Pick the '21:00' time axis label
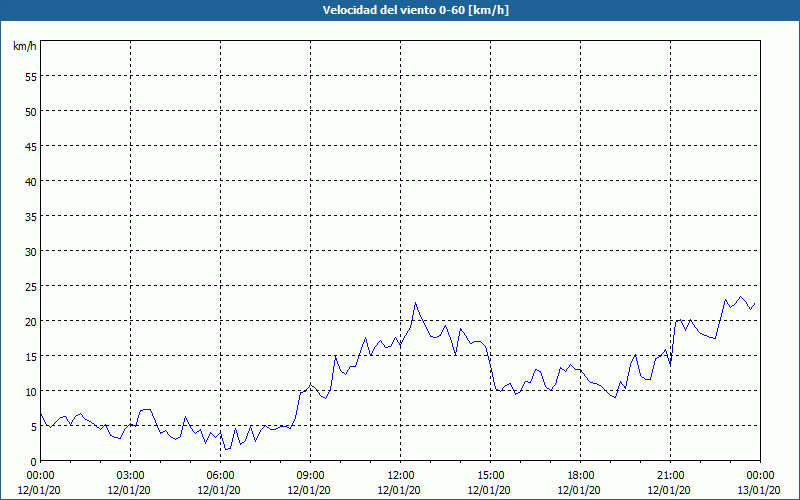The image size is (800, 500). click(670, 476)
